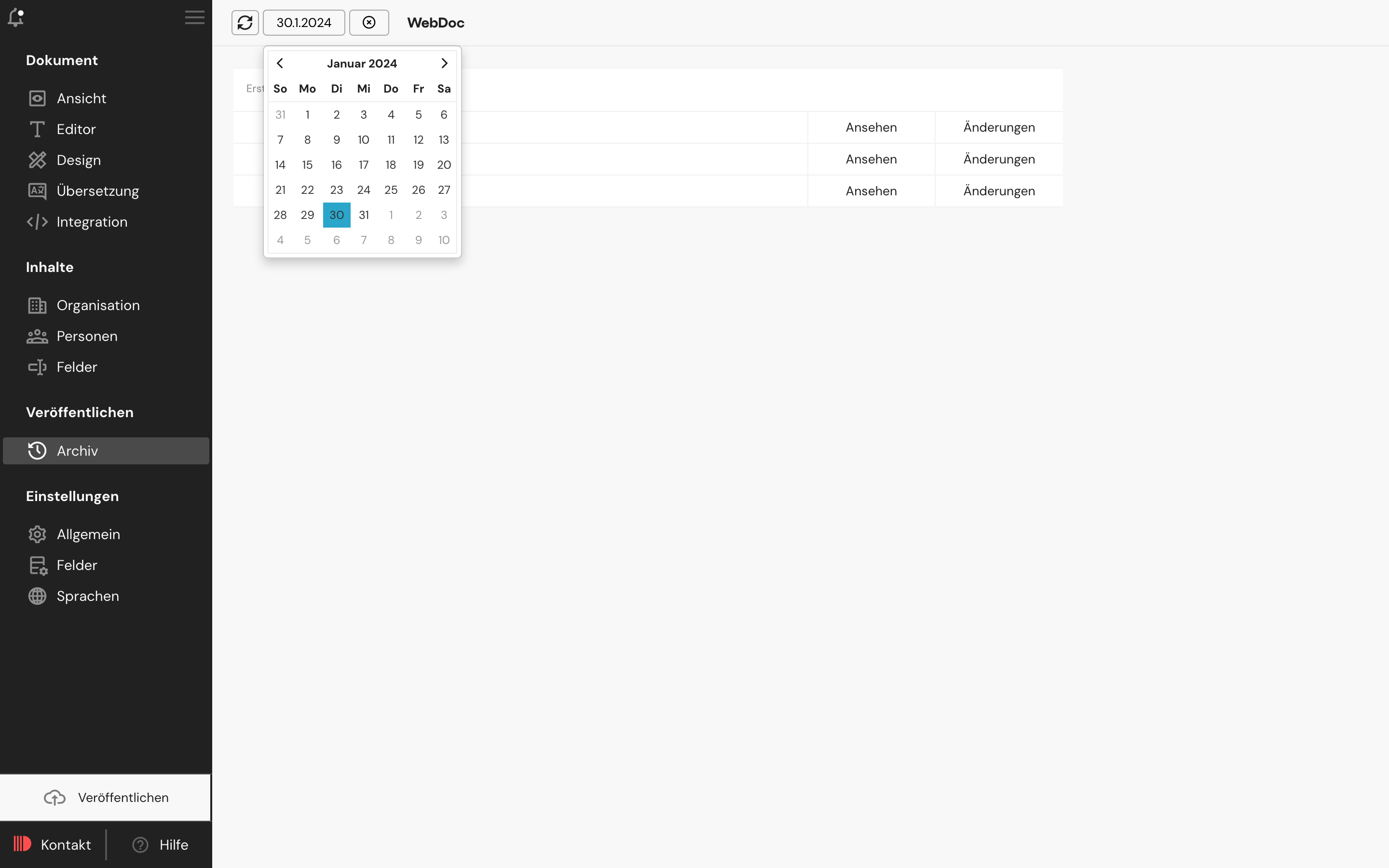Click the refresh icon in the toolbar
The width and height of the screenshot is (1389, 868).
[245, 22]
